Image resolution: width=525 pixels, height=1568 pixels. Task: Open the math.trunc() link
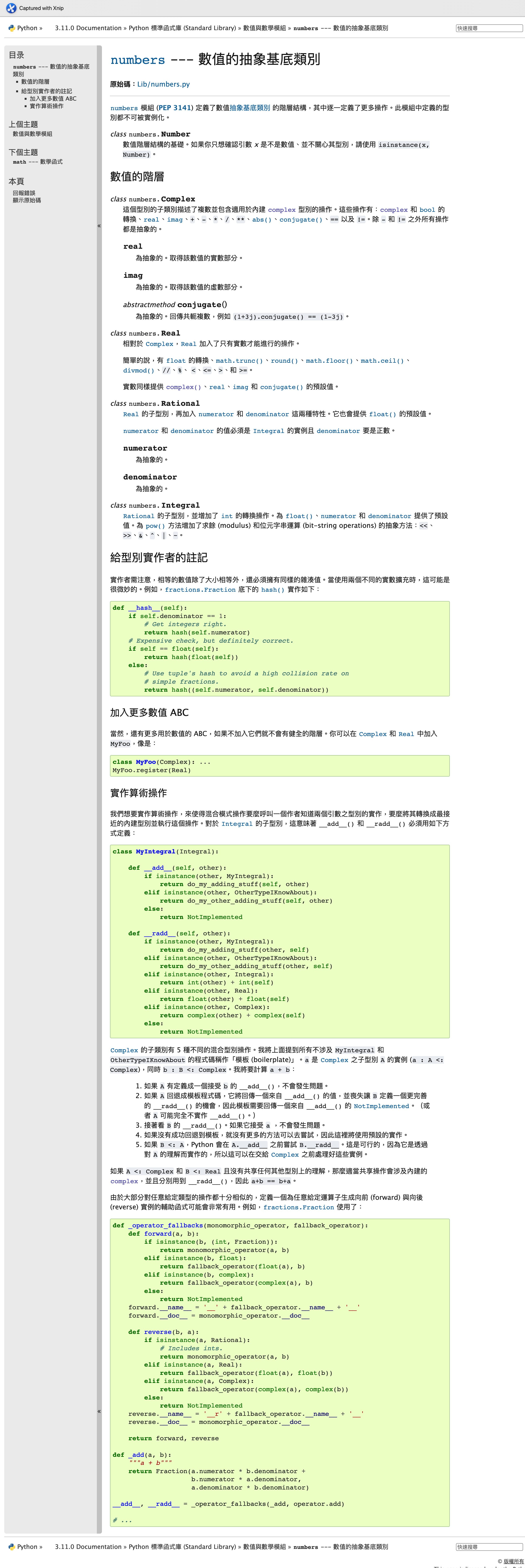click(x=239, y=361)
